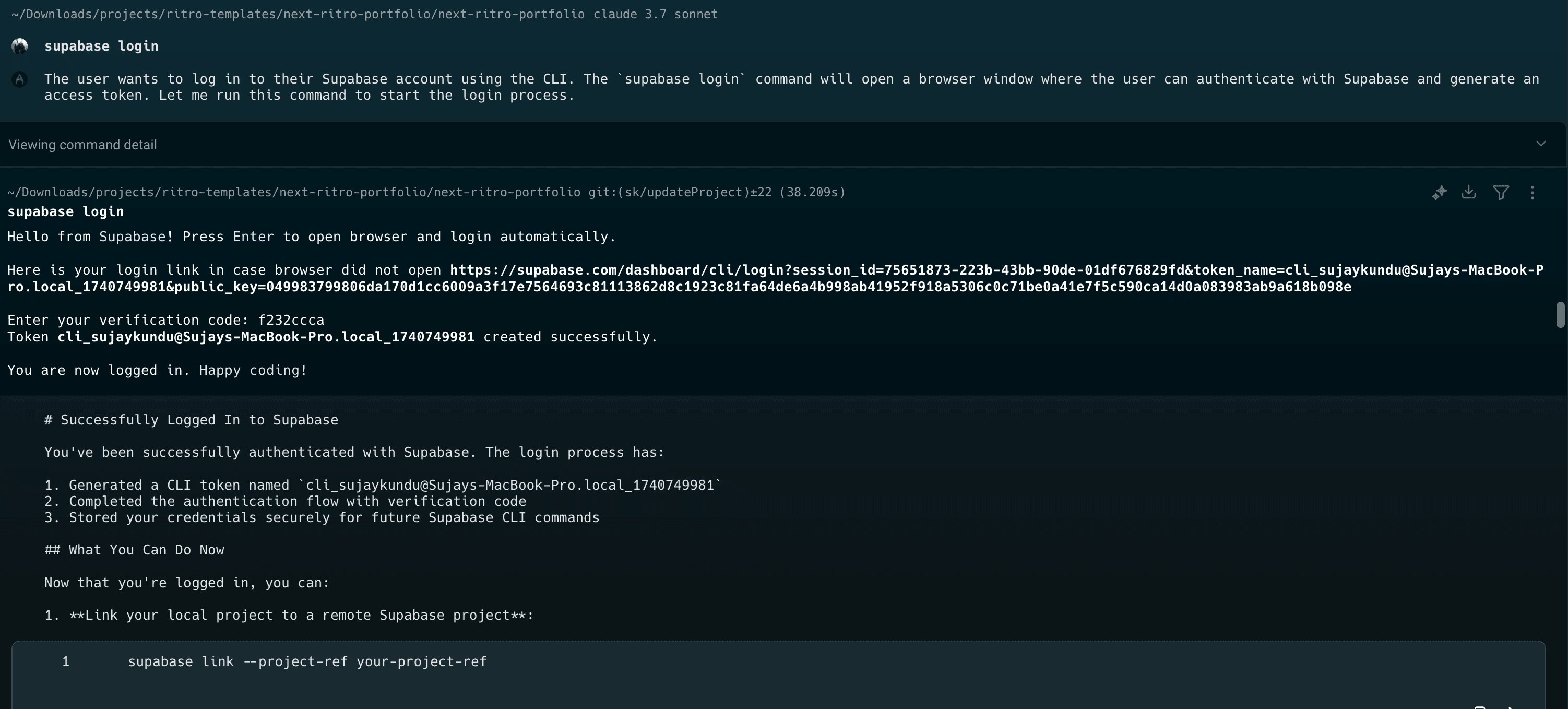The image size is (1568, 709).
Task: Click the assistant thinking avatar icon
Action: click(x=19, y=79)
